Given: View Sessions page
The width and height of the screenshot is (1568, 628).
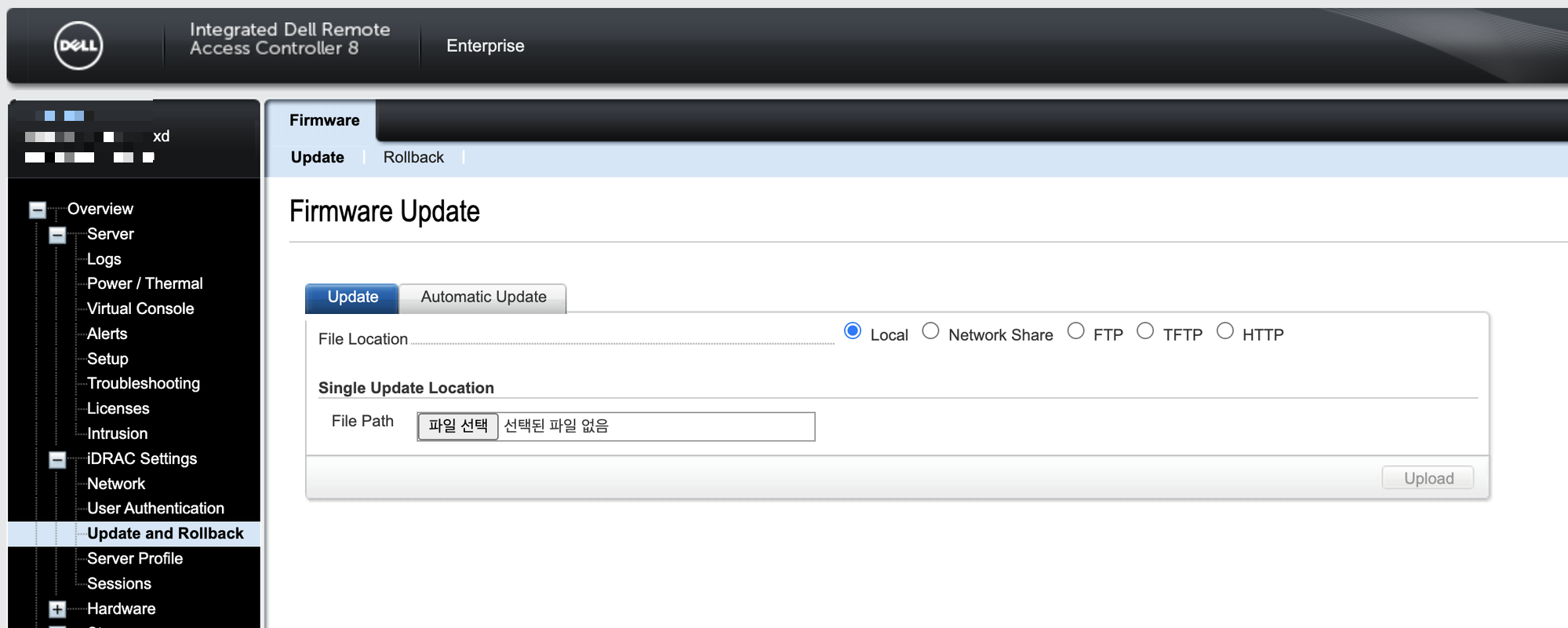Looking at the screenshot, I should [119, 583].
